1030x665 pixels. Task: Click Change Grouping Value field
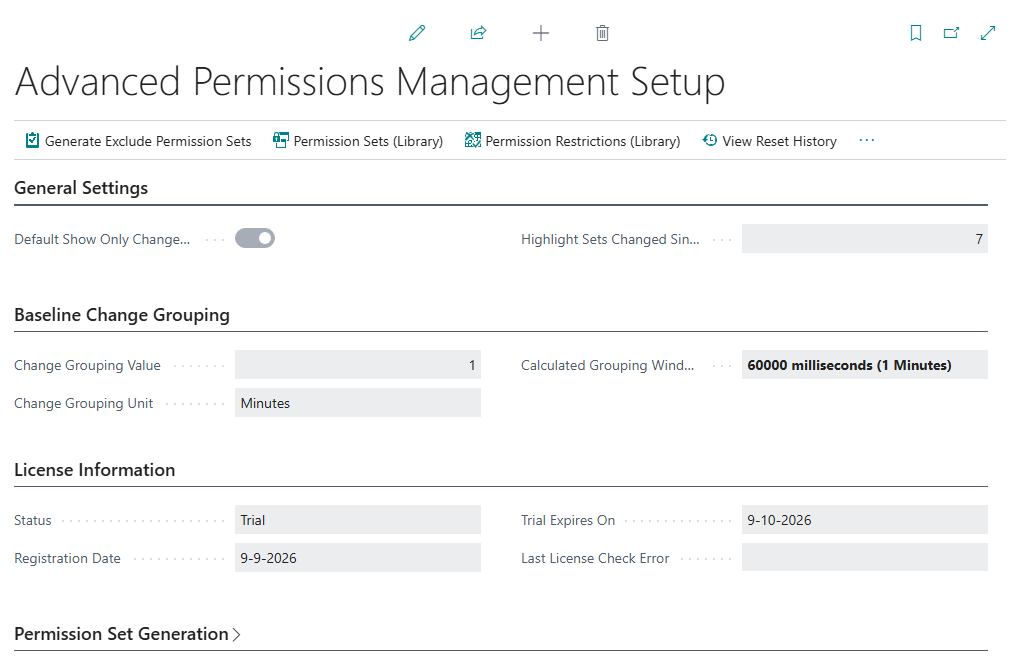tap(358, 365)
